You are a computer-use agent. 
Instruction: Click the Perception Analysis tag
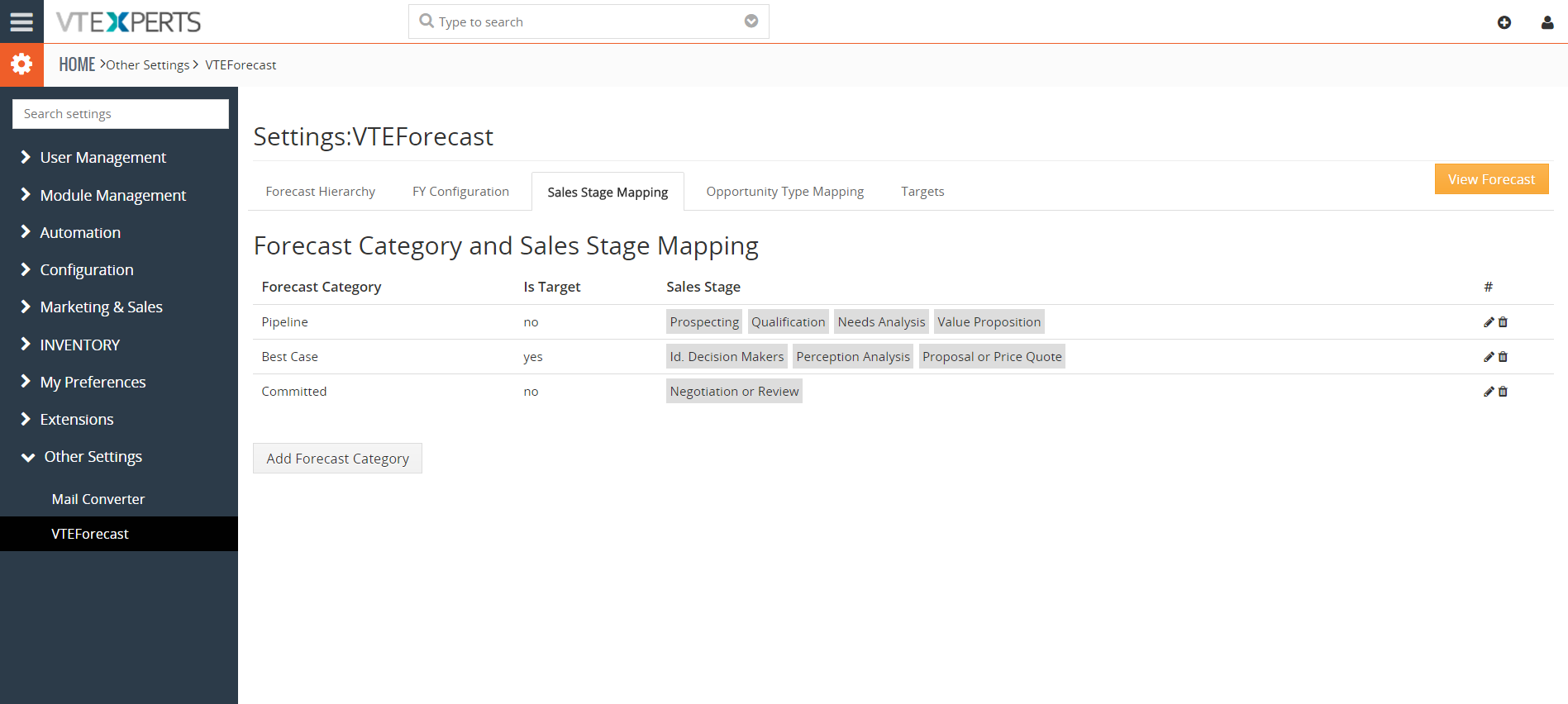[x=853, y=357]
